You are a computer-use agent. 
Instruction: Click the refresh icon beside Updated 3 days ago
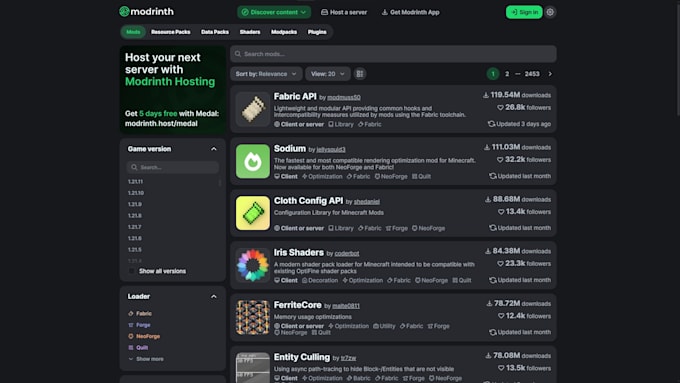[491, 124]
